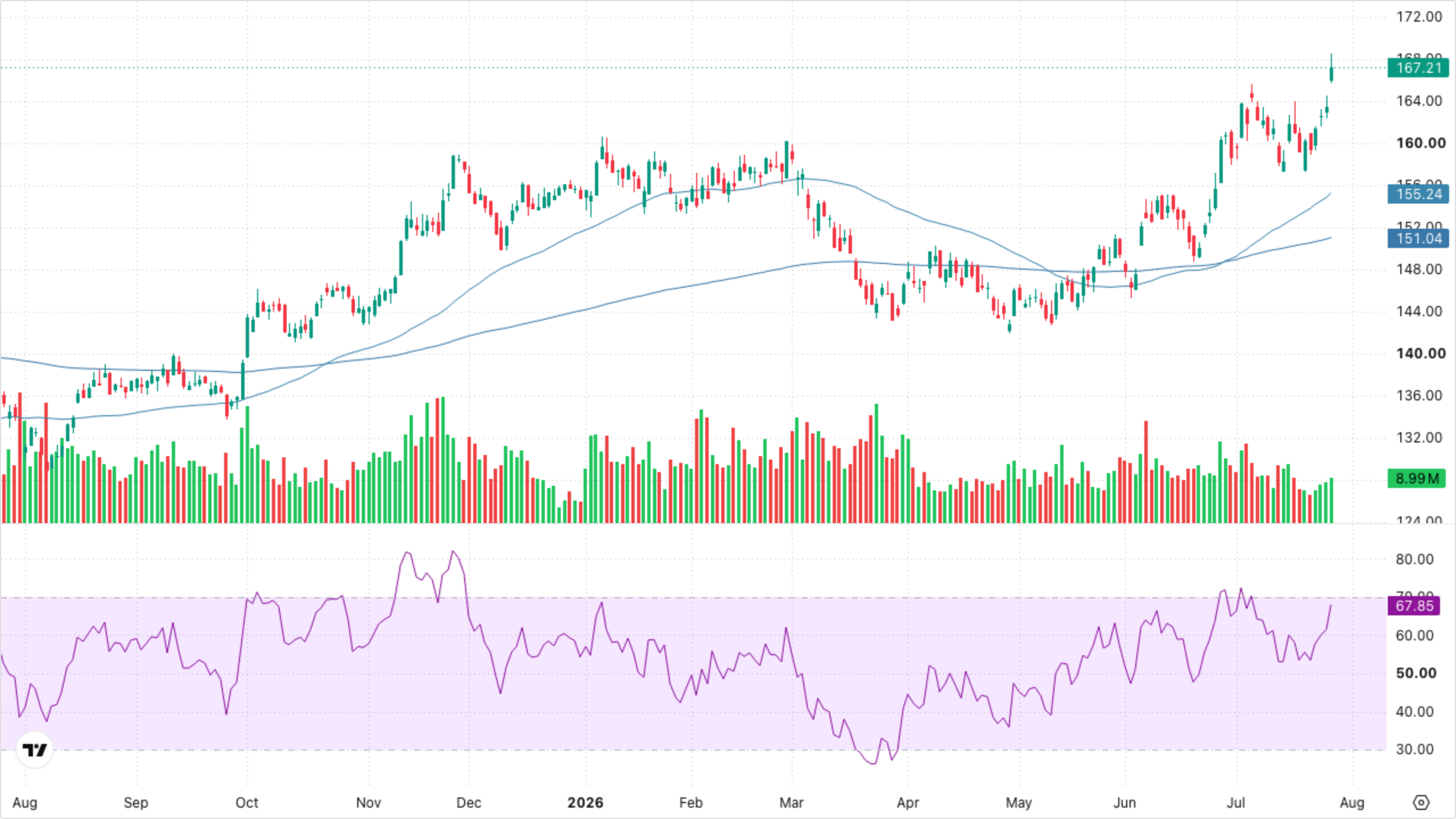Click the Mar label on time axis
This screenshot has height=819, width=1456.
coord(791,803)
